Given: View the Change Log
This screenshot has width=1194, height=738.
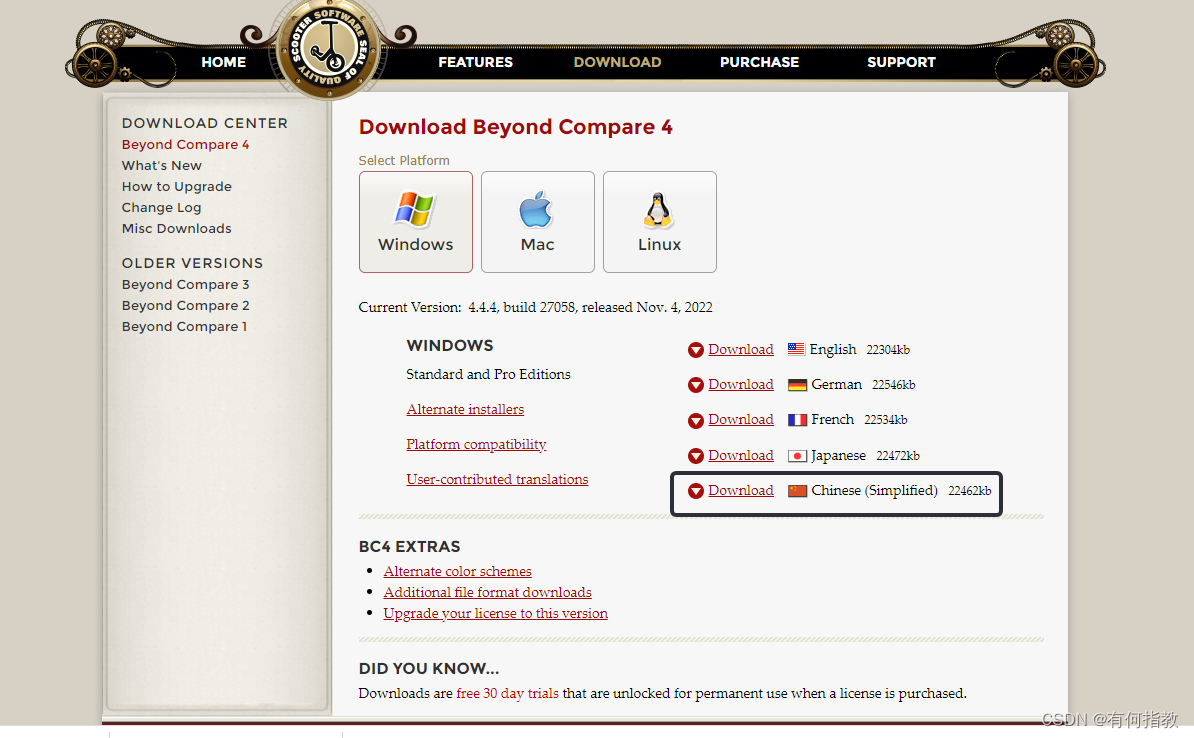Looking at the screenshot, I should point(161,207).
